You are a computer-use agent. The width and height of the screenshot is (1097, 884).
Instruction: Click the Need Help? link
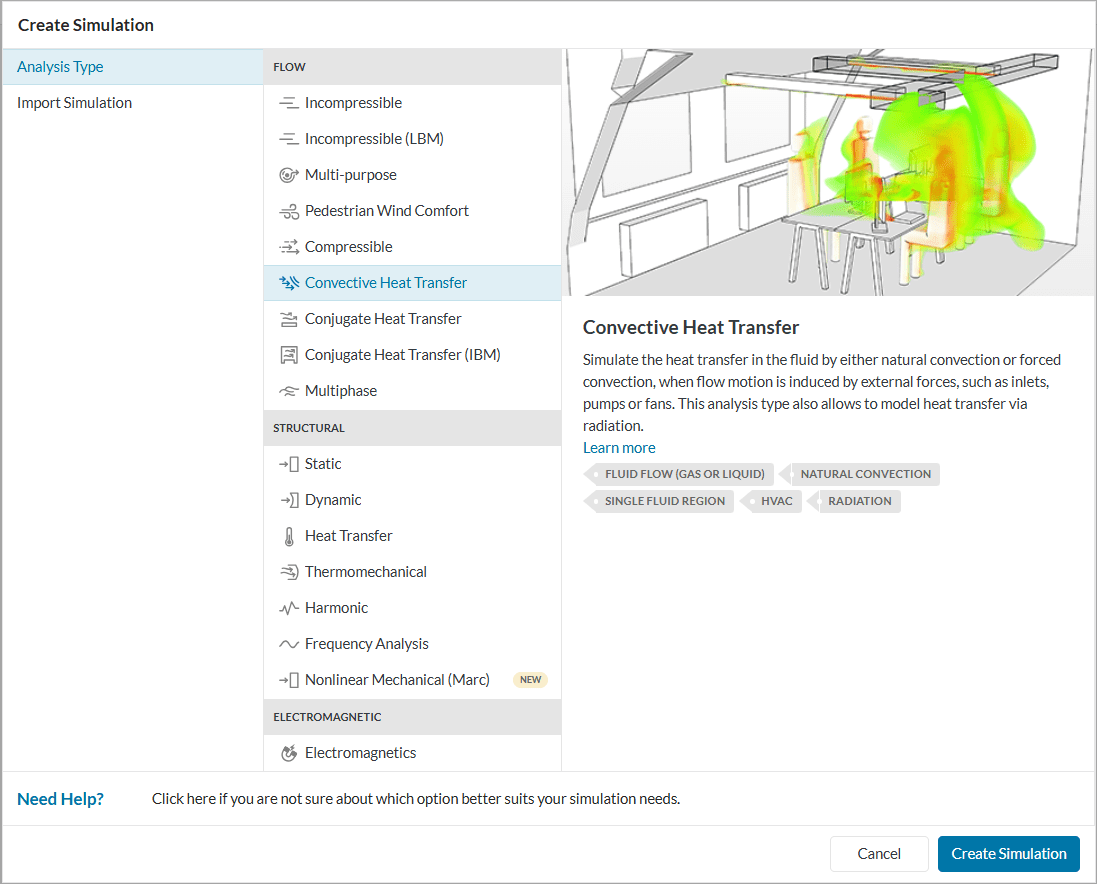click(60, 799)
